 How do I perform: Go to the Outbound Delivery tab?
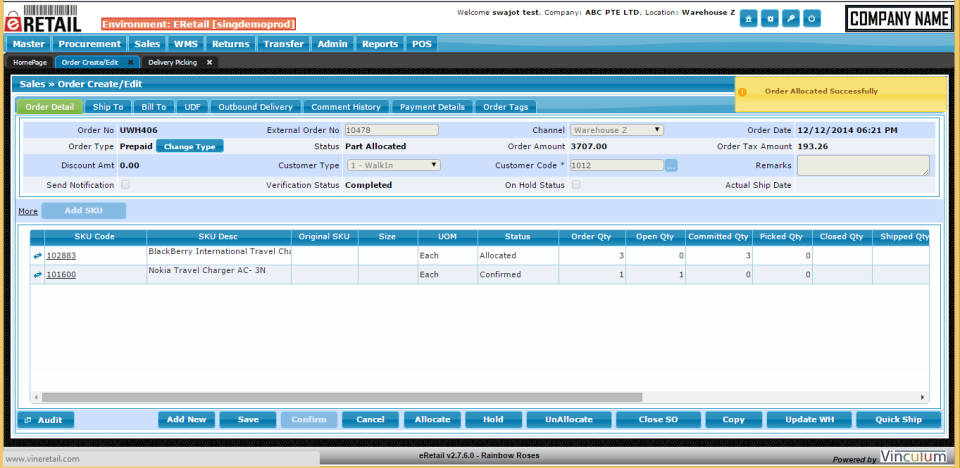tap(255, 107)
